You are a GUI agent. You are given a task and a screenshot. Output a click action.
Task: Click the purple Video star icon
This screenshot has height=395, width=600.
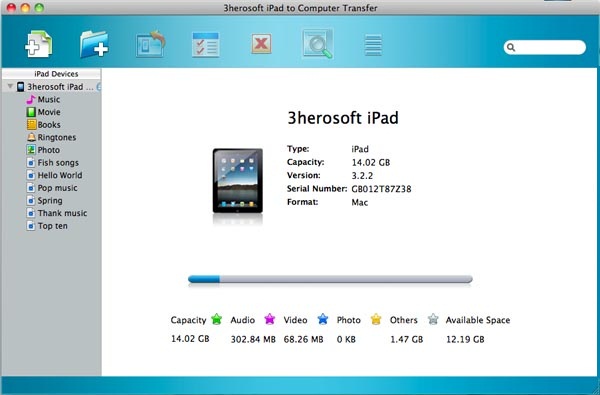[x=270, y=319]
